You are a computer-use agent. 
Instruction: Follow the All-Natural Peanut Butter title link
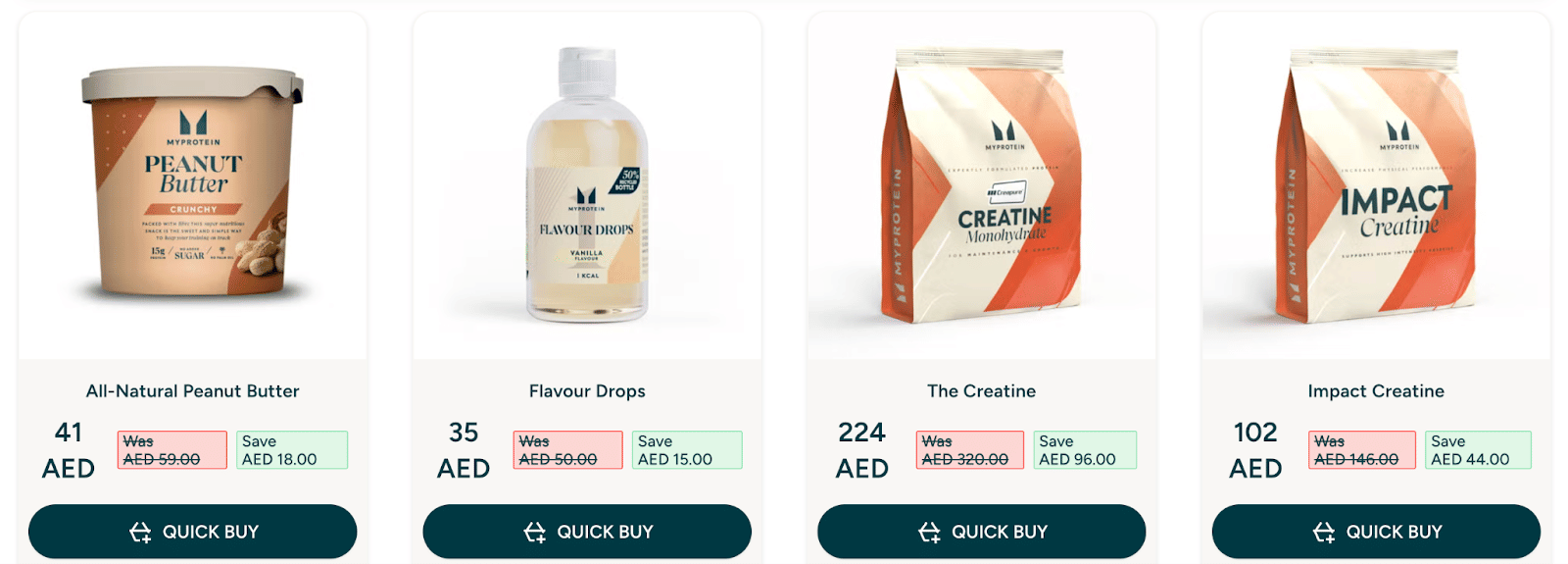(x=193, y=390)
